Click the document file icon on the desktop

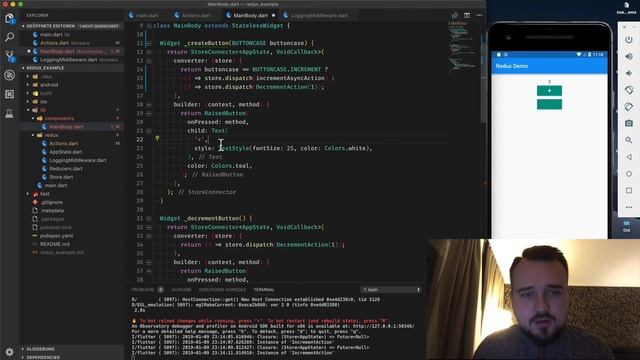point(626,6)
